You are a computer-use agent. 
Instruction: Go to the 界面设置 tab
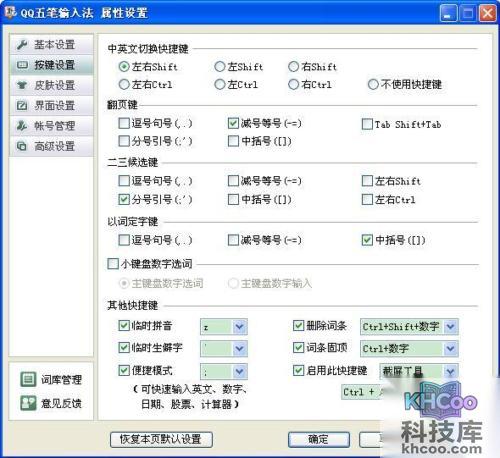(x=51, y=105)
